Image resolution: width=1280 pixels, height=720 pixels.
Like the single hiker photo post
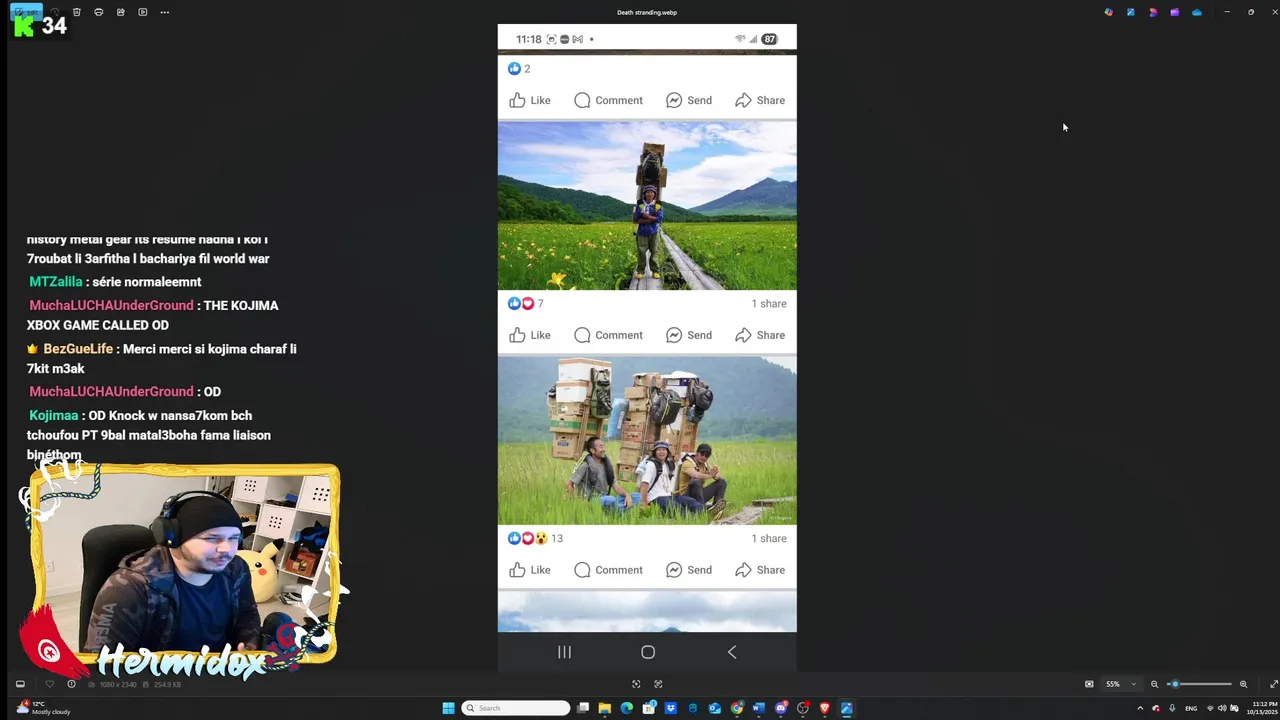click(530, 335)
